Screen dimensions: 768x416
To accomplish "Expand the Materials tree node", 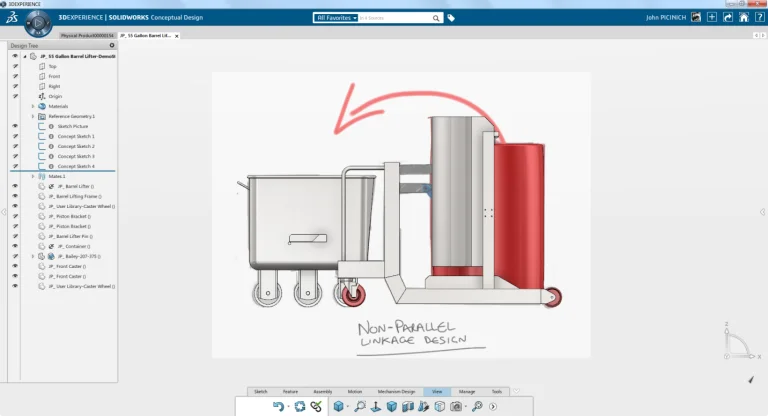I will (33, 106).
